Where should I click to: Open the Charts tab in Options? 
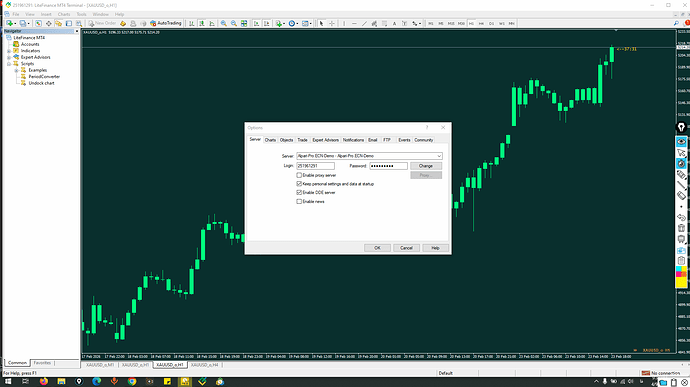[x=270, y=140]
